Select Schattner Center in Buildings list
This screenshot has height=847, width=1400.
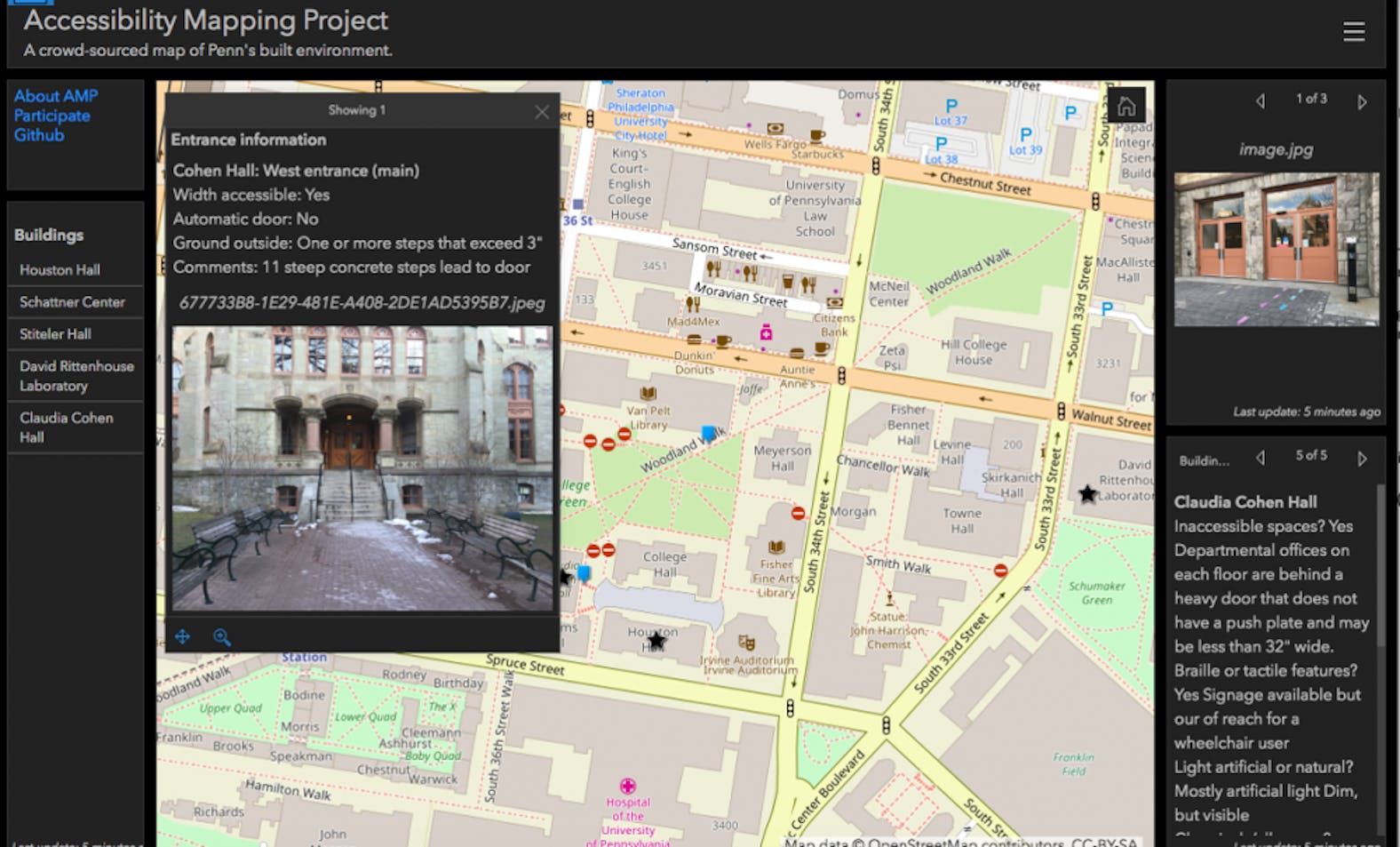click(76, 302)
